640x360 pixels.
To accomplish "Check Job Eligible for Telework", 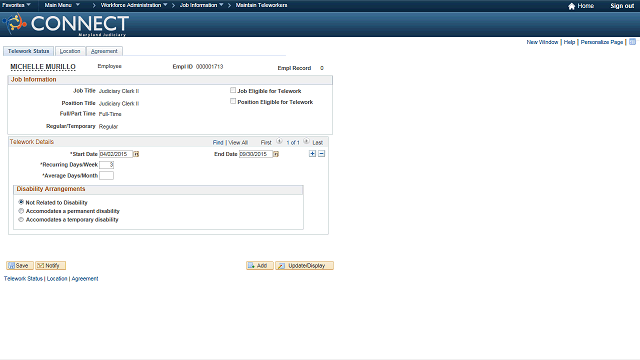I will click(233, 90).
